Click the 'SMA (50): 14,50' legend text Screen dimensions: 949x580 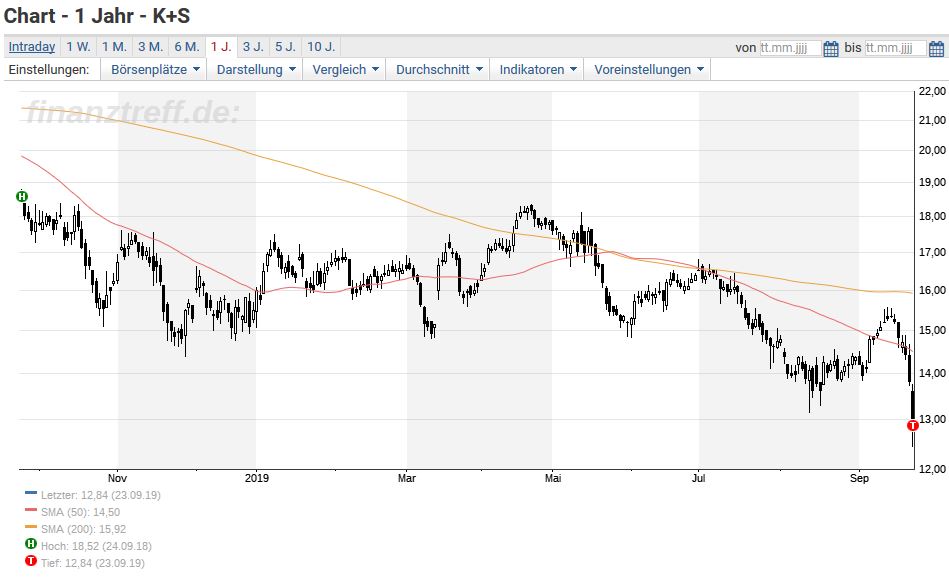(x=80, y=512)
